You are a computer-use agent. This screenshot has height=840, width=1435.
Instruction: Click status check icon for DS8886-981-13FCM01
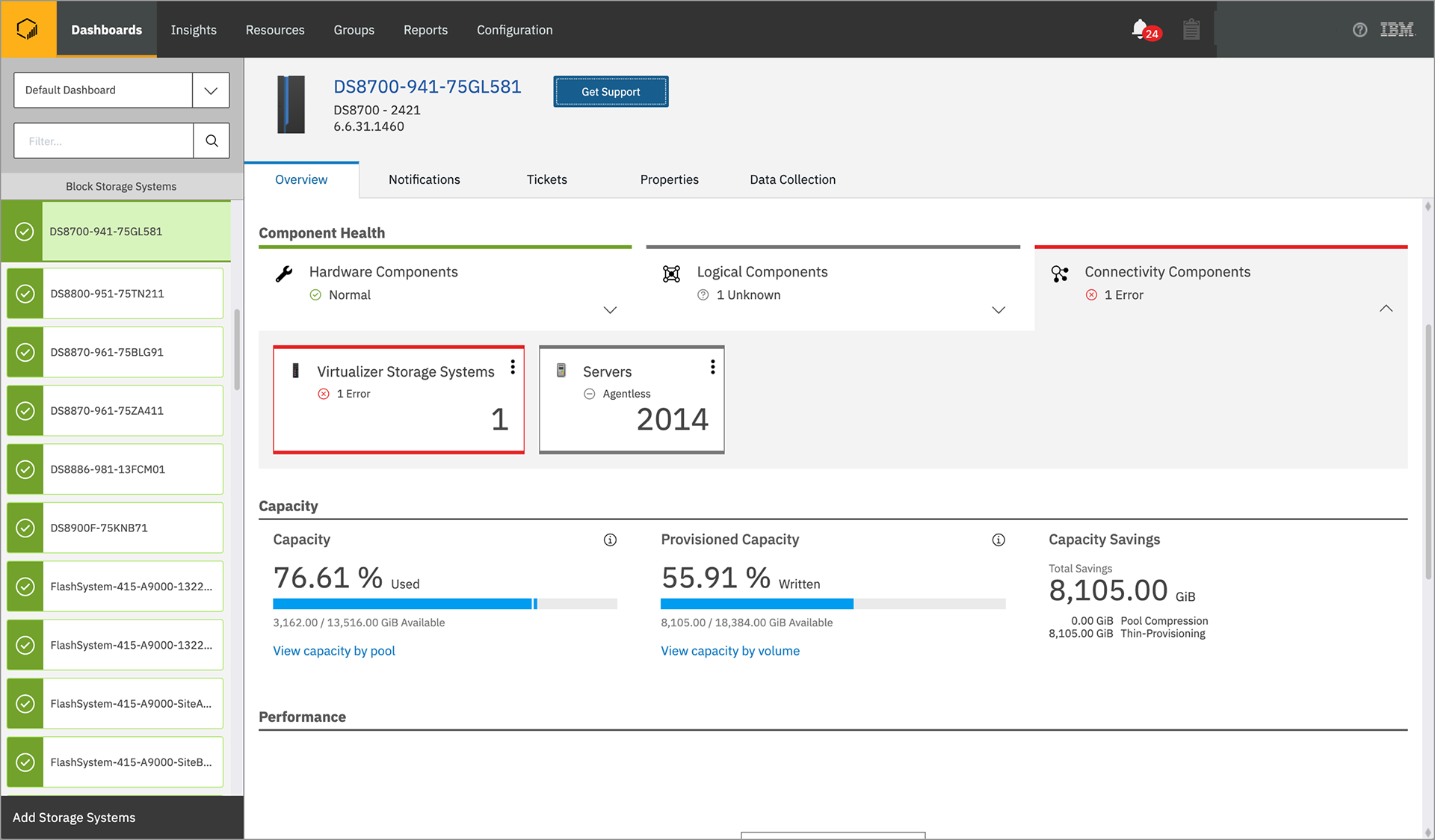[x=25, y=469]
